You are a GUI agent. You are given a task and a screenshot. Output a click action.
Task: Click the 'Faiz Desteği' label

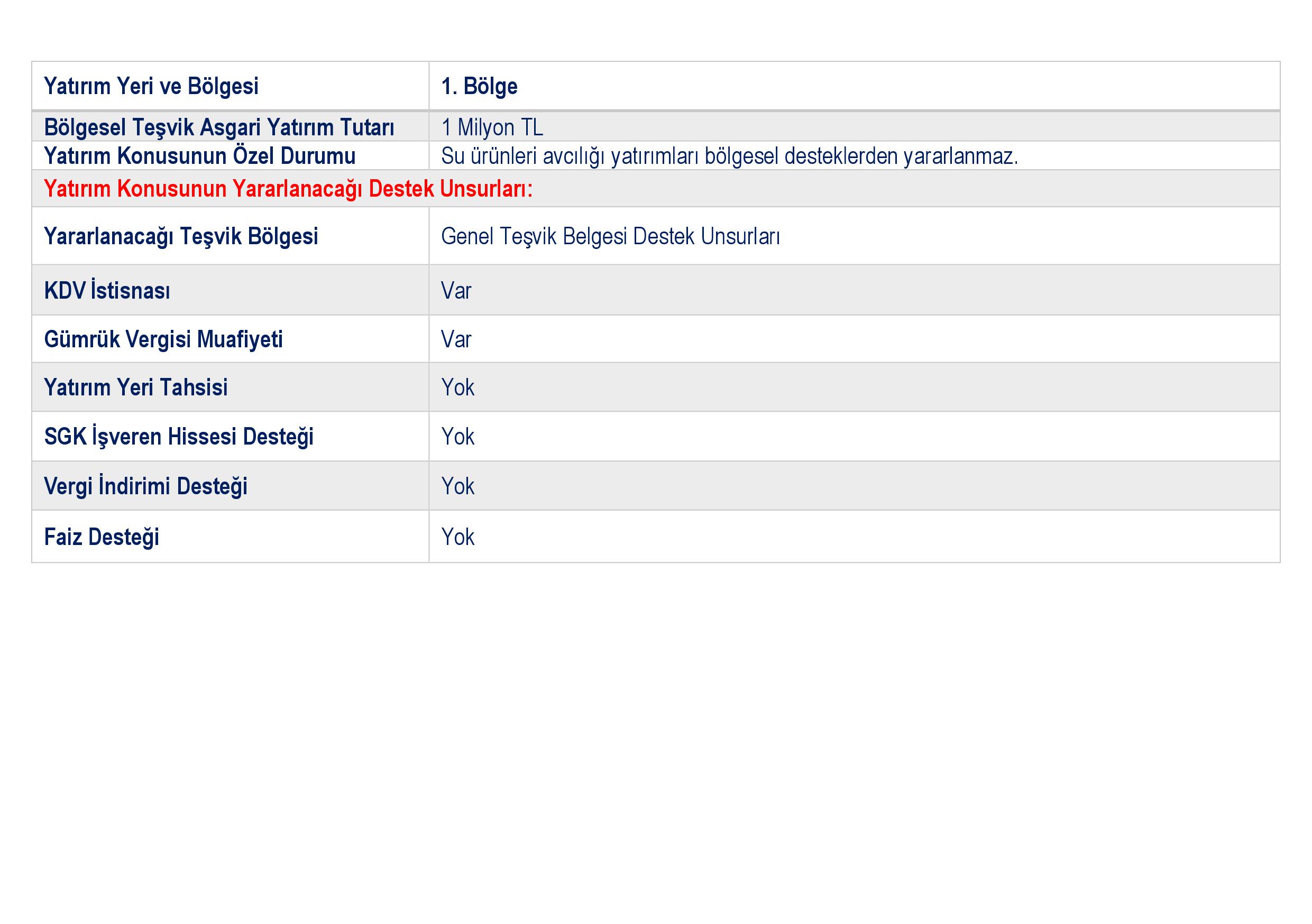coord(101,537)
